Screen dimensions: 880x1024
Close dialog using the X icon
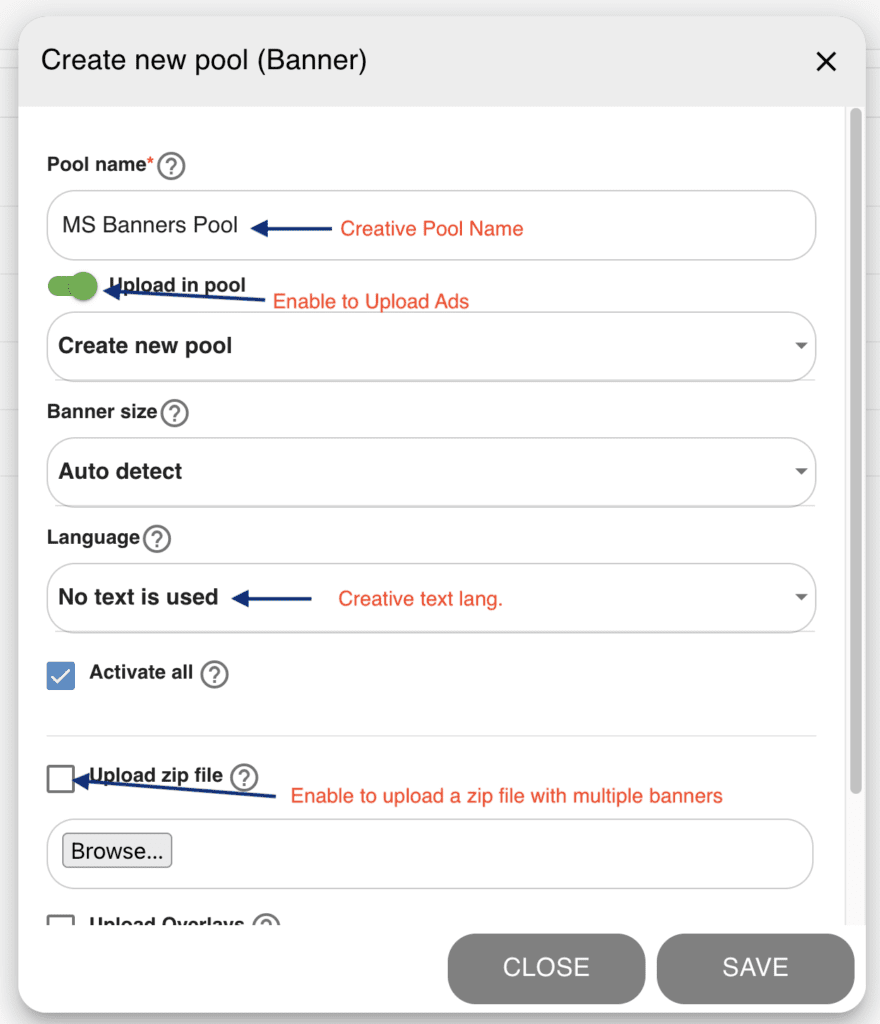coord(826,61)
